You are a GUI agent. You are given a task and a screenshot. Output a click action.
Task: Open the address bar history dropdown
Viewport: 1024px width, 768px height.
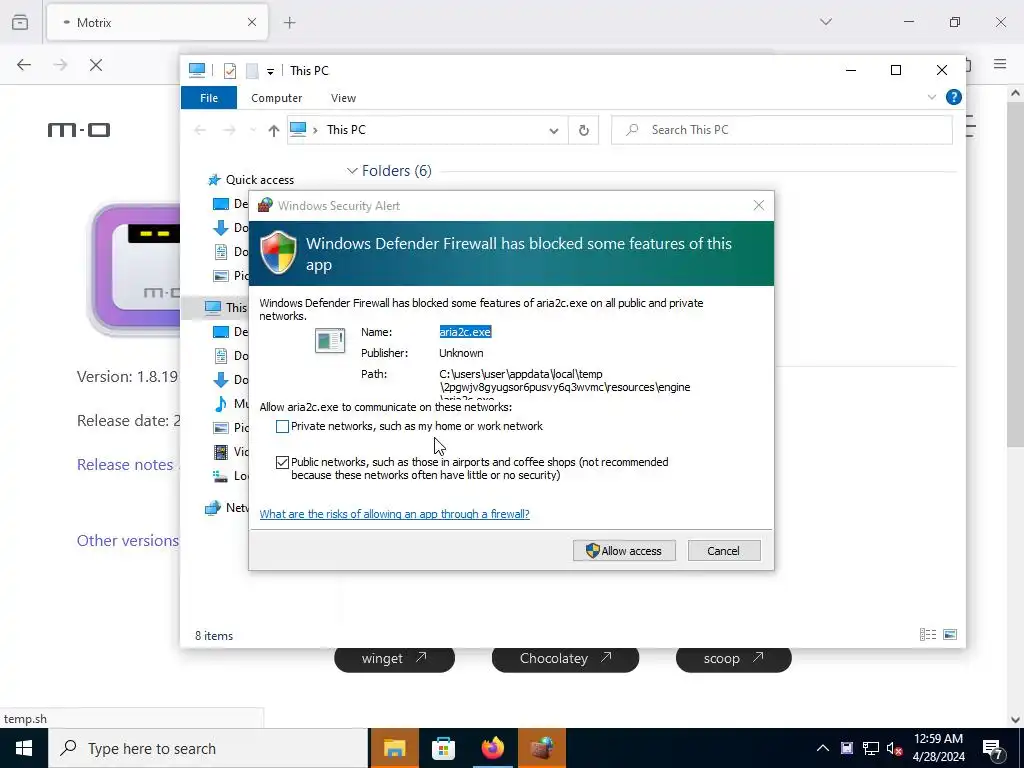point(554,130)
